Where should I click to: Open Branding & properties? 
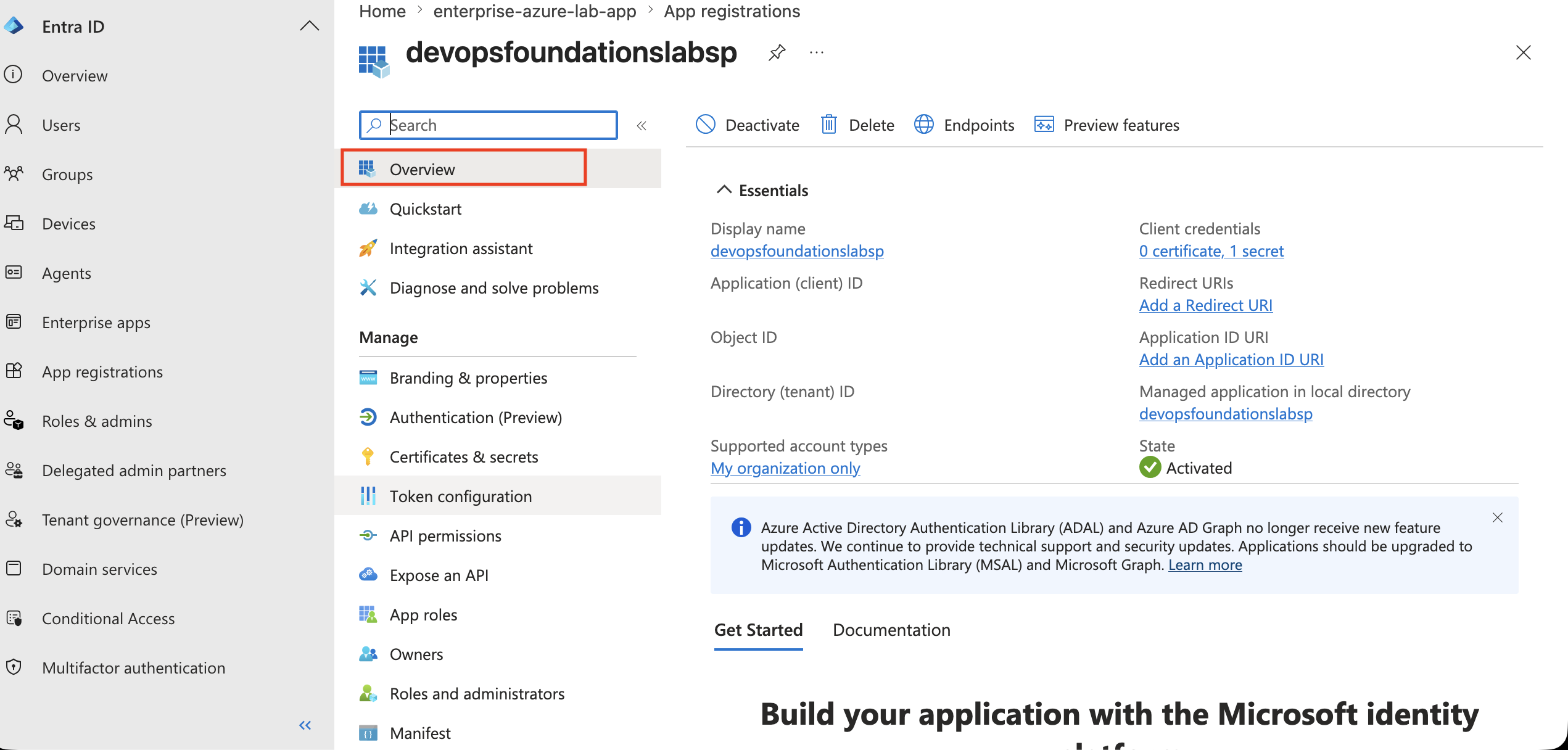point(469,378)
